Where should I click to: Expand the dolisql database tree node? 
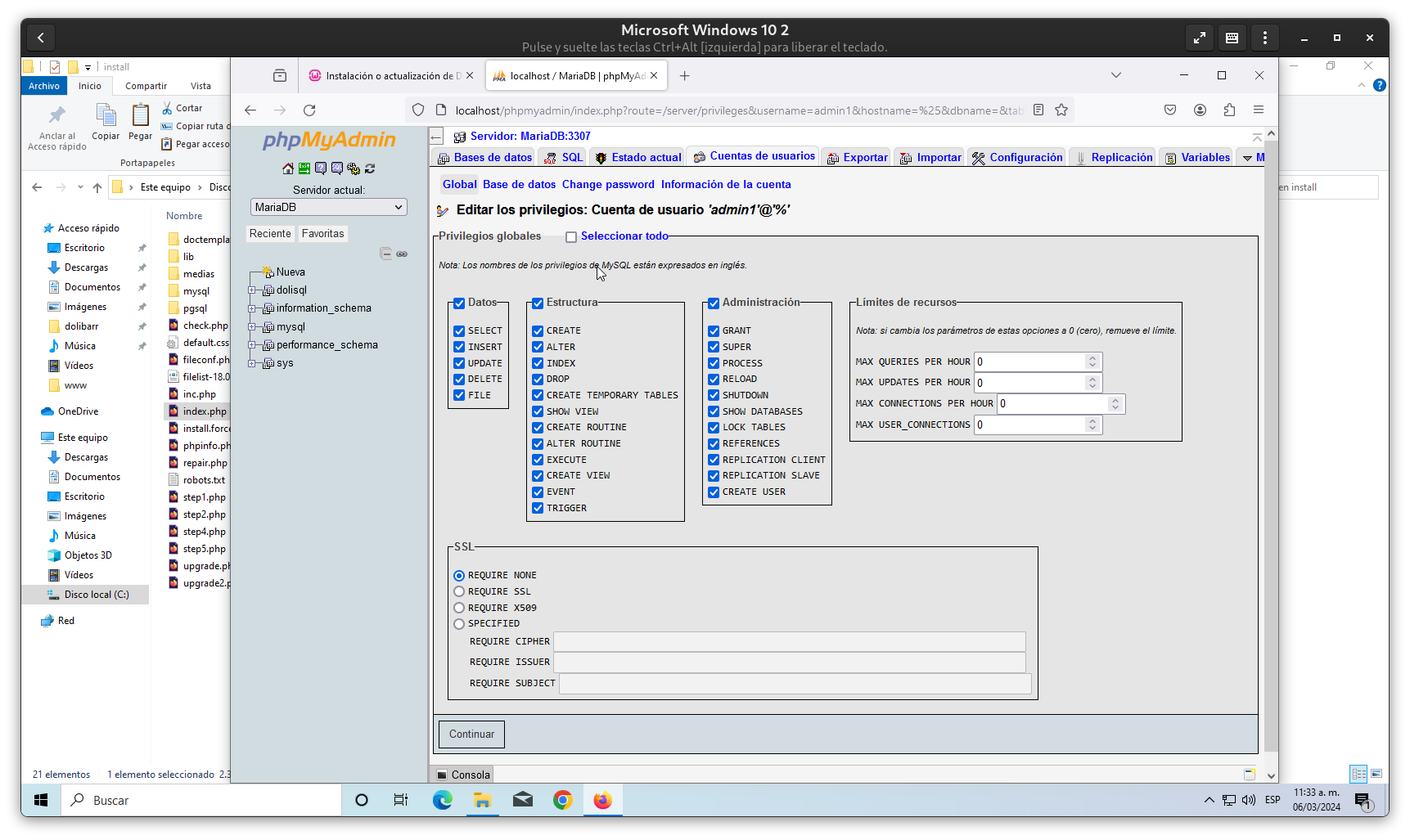click(x=252, y=290)
